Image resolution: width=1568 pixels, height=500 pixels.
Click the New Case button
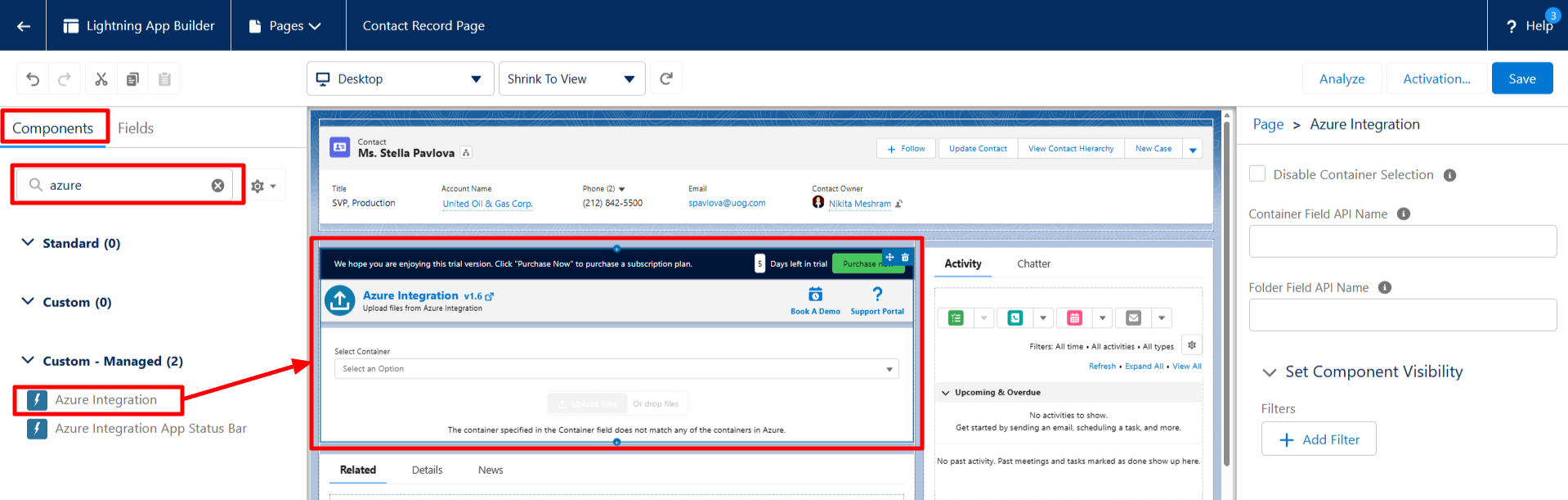point(1154,149)
